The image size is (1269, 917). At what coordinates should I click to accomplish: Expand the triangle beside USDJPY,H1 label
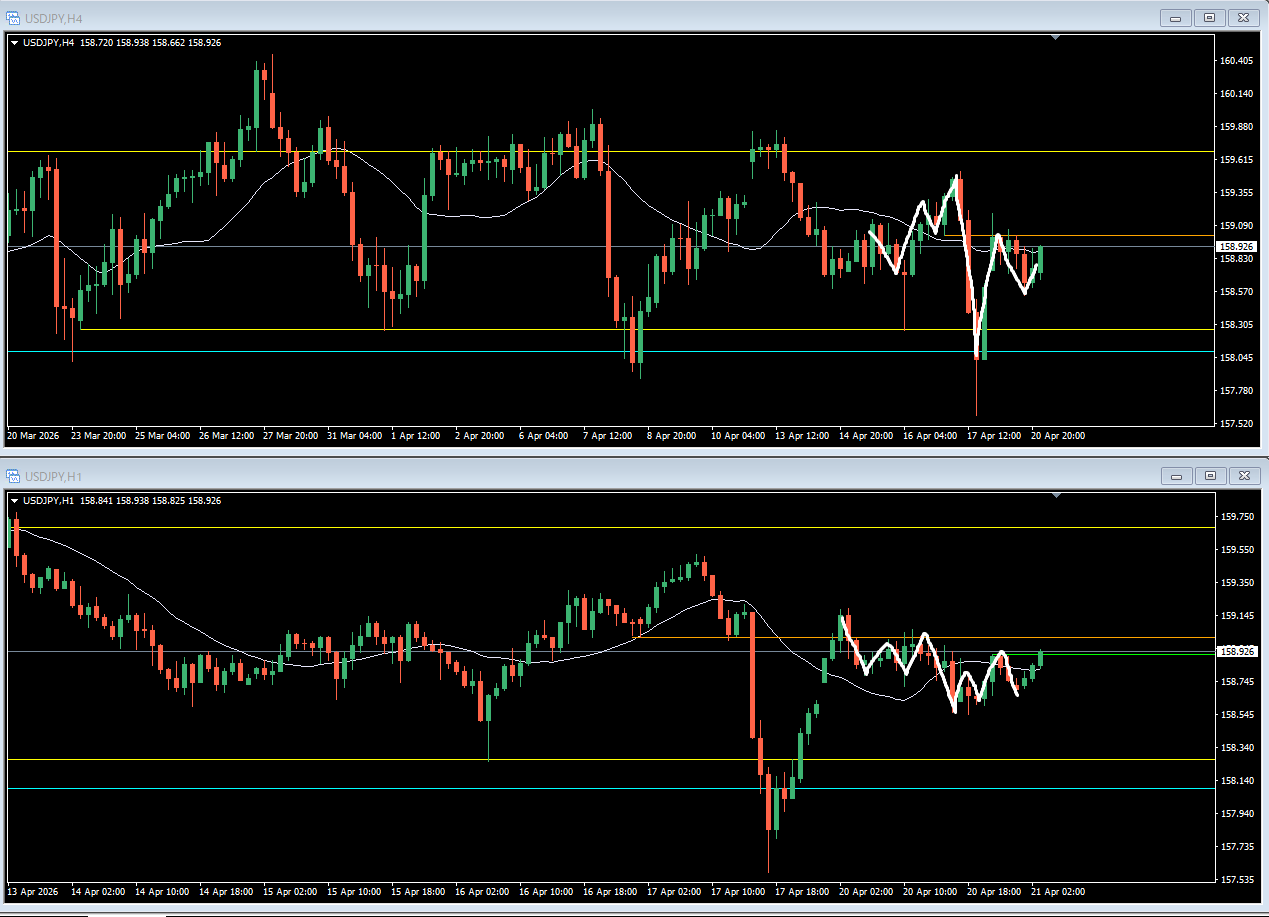15,500
